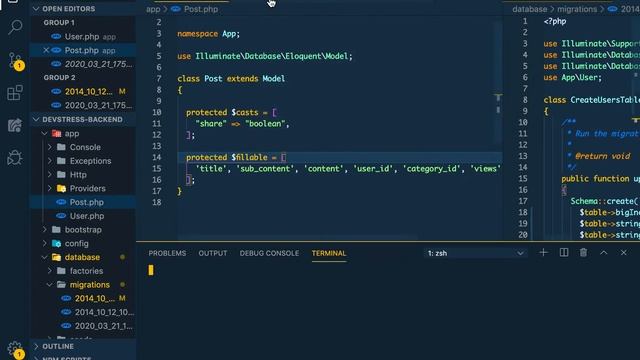Click the GROUP 1 heading
Viewport: 640px width, 360px height.
click(59, 22)
